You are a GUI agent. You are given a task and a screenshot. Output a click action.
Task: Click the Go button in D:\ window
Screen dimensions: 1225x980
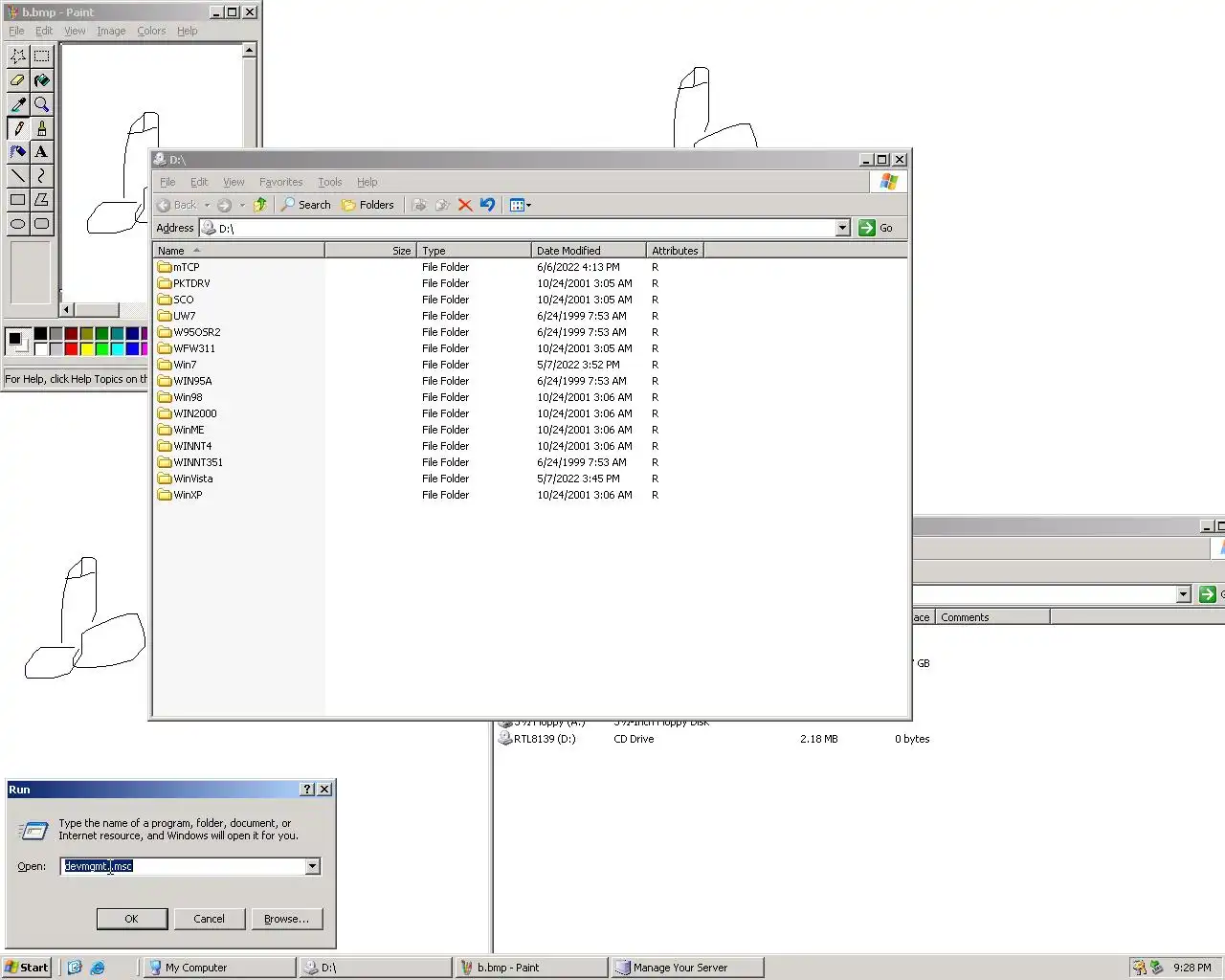tap(876, 228)
